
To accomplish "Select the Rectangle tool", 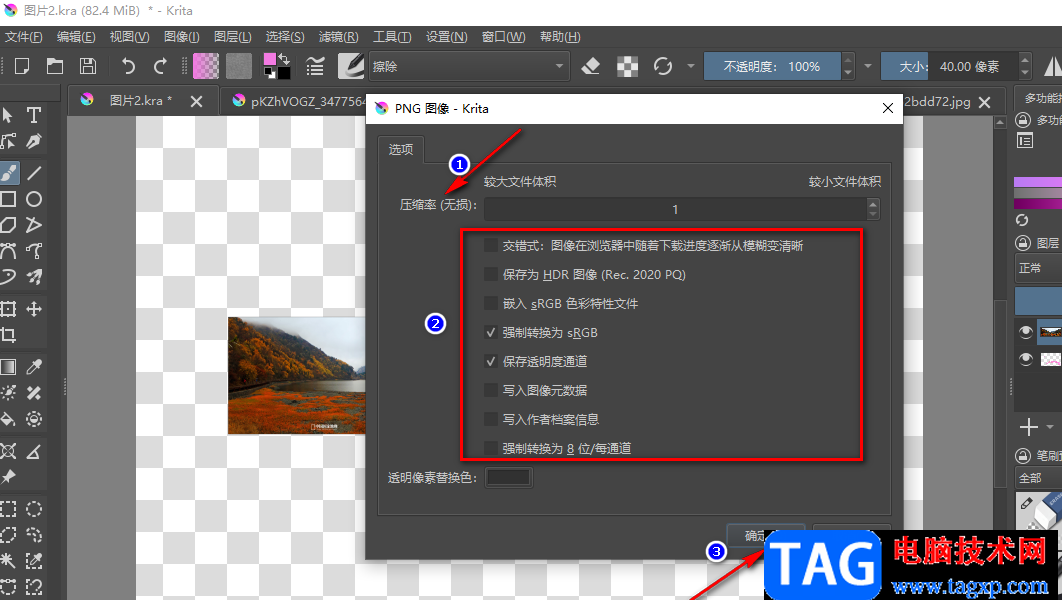I will point(8,199).
